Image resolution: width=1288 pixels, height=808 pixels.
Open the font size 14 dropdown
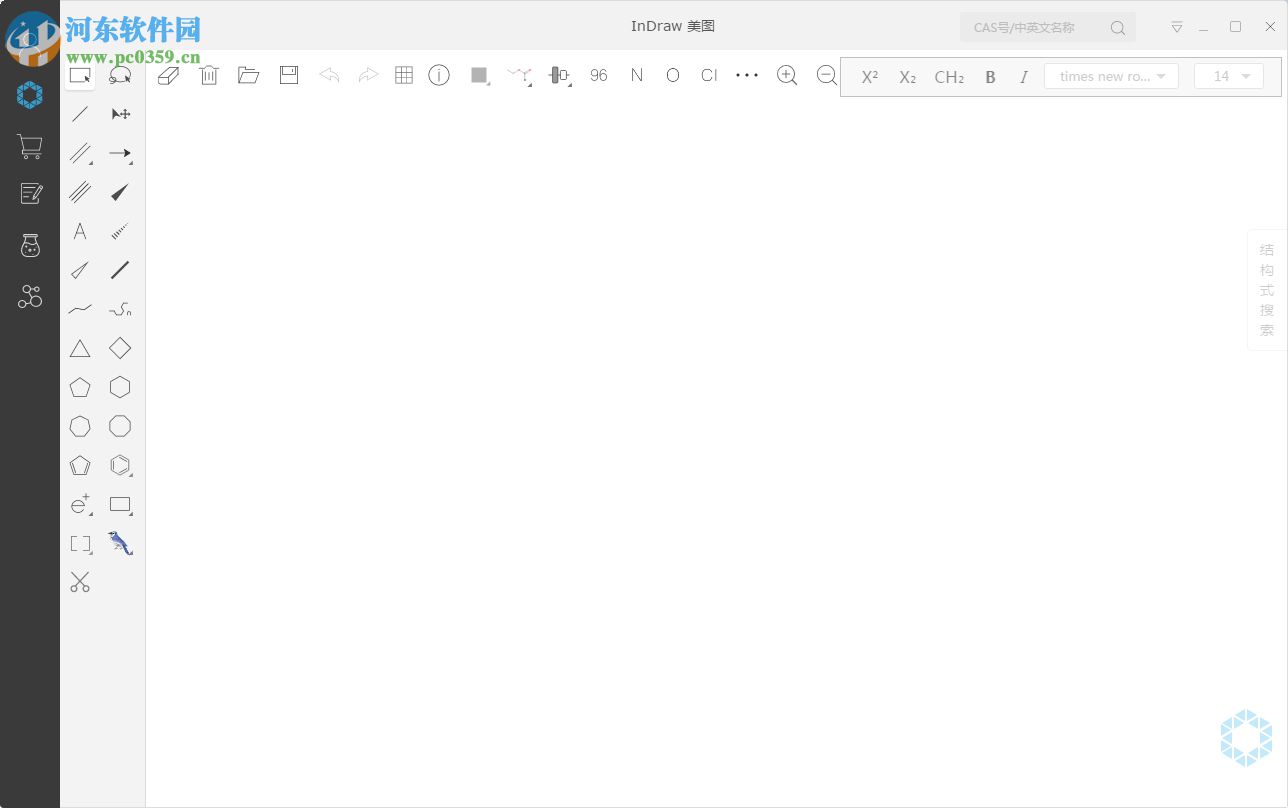tap(1228, 76)
